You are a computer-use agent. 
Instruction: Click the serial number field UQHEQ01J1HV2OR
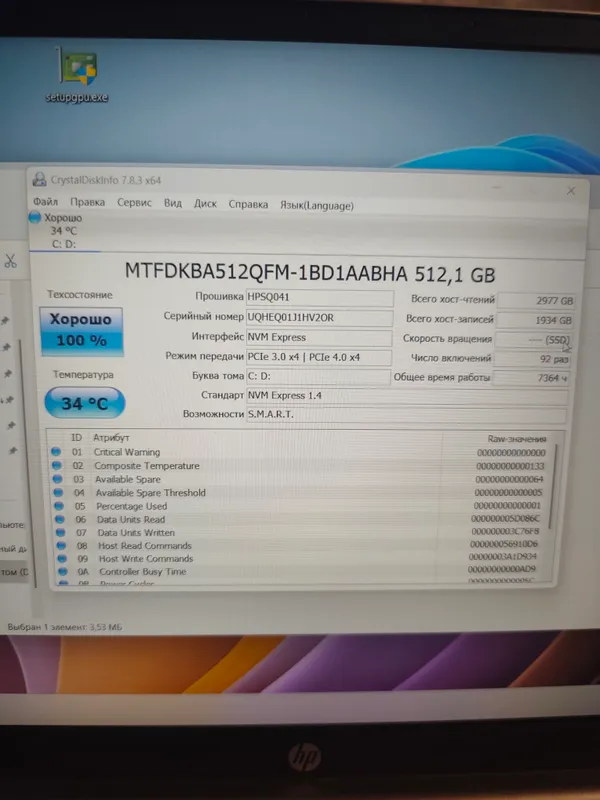click(x=319, y=318)
